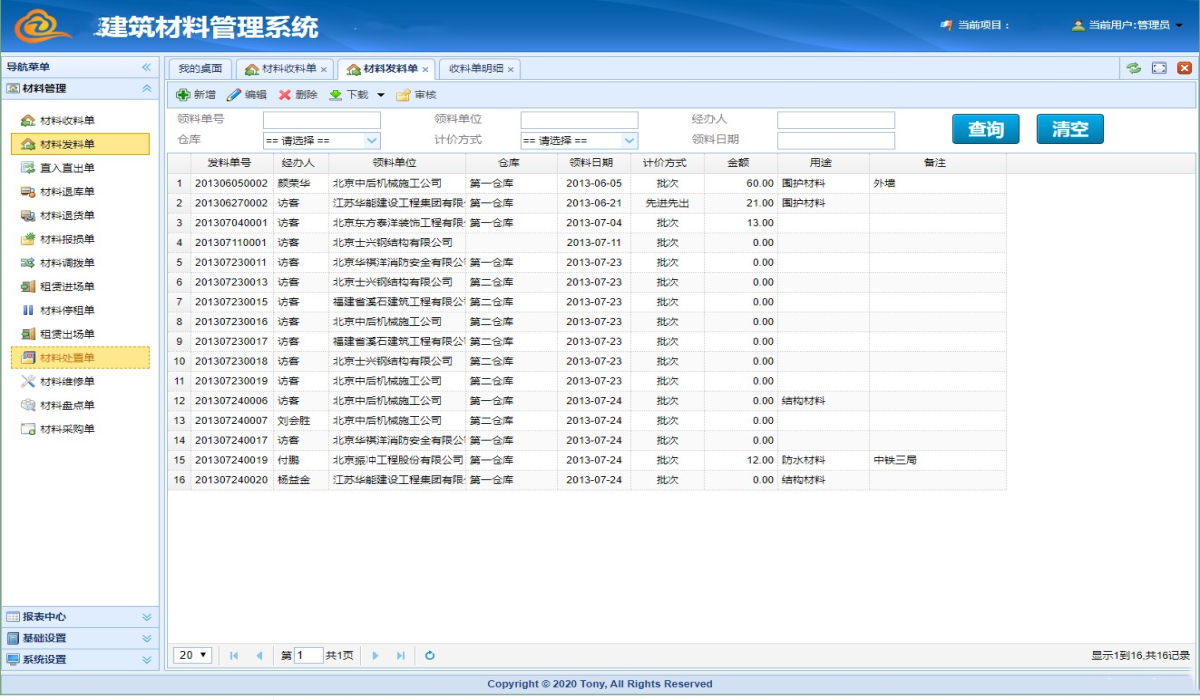
Task: Open the 直入直出单 sidebar icon entry
Action: [x=28, y=168]
